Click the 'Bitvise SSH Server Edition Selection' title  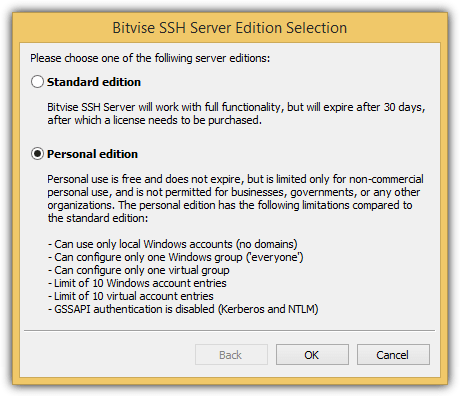230,28
